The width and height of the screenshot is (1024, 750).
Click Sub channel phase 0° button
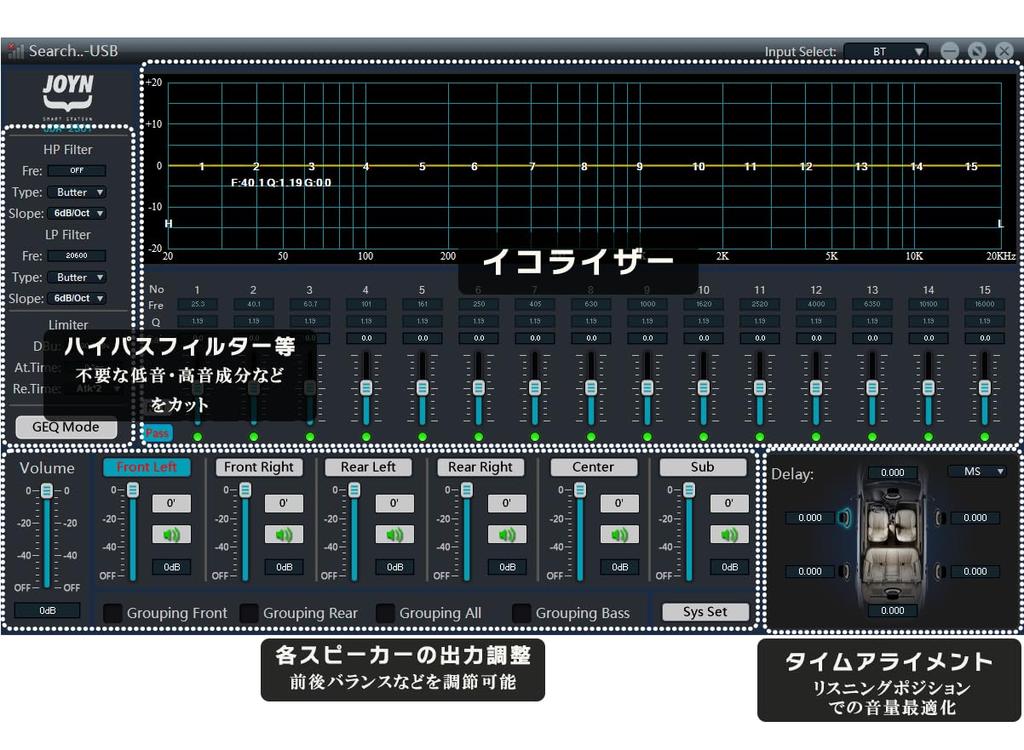point(729,503)
